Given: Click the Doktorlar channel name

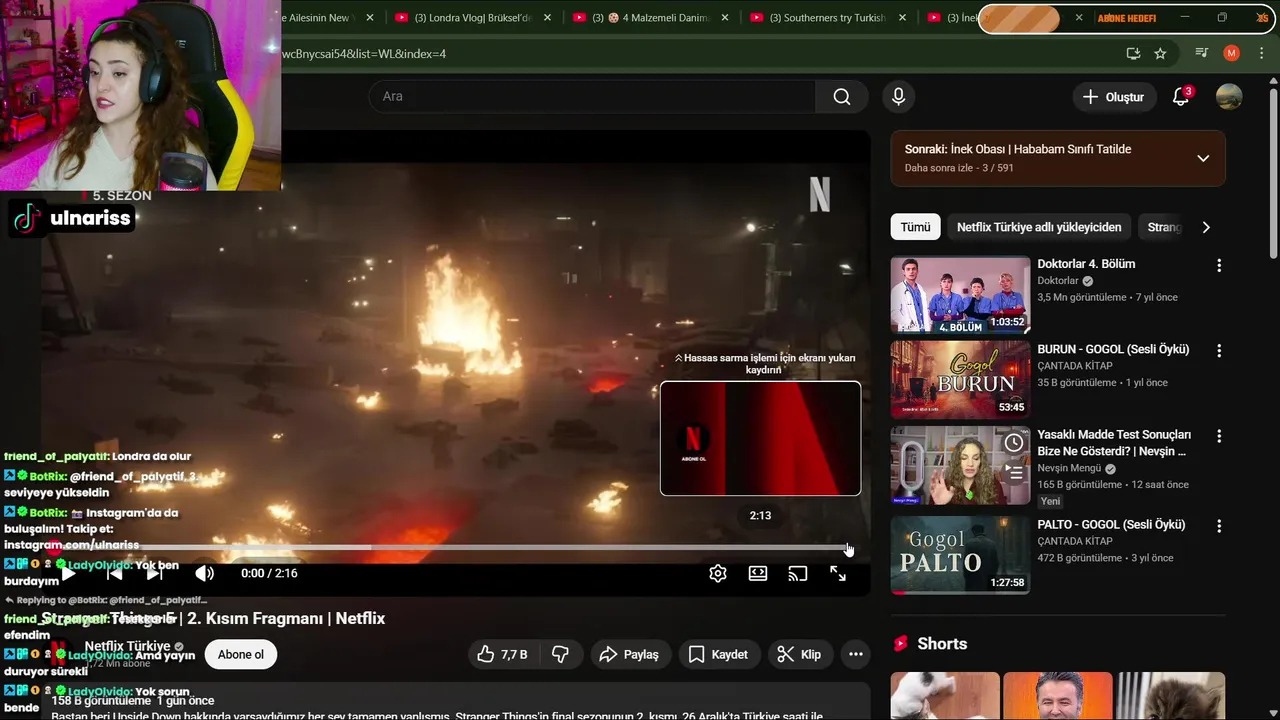Looking at the screenshot, I should click(x=1058, y=281).
